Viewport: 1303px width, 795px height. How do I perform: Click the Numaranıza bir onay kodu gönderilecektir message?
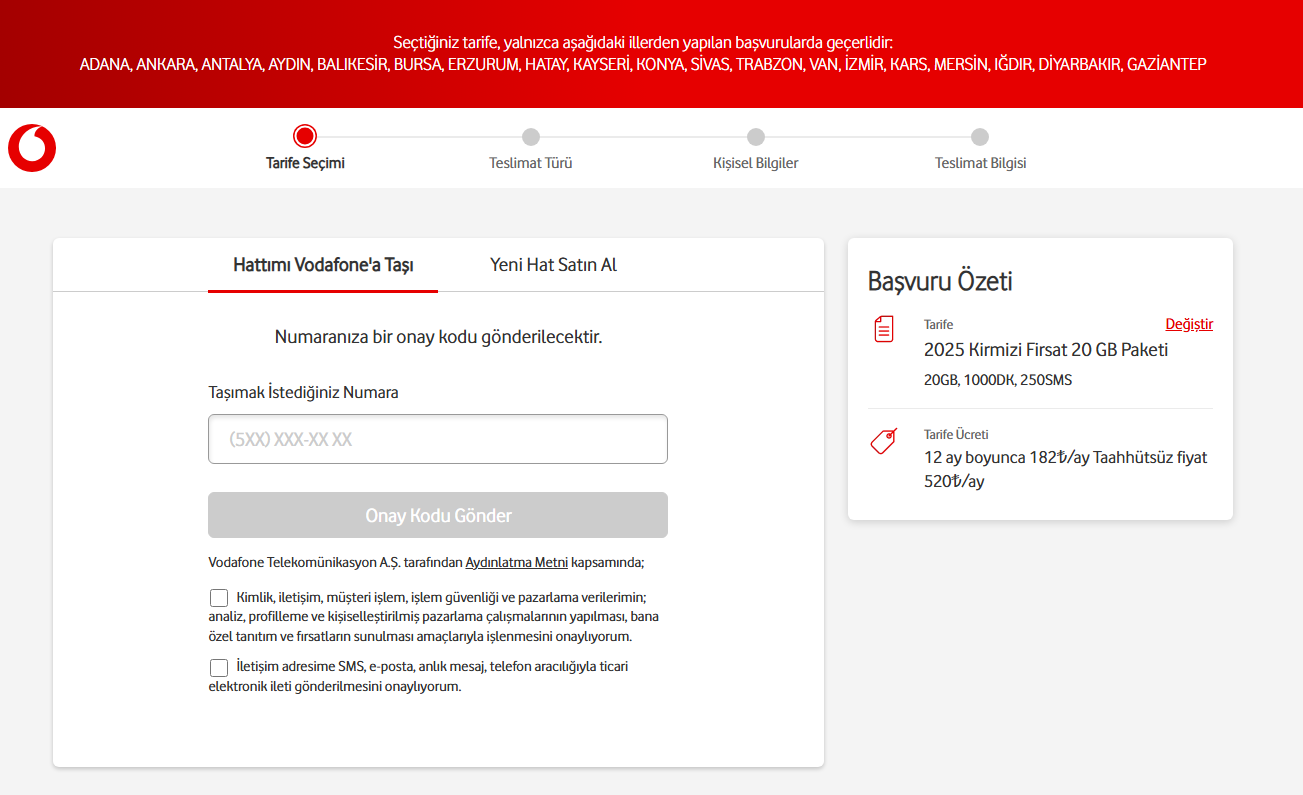438,337
